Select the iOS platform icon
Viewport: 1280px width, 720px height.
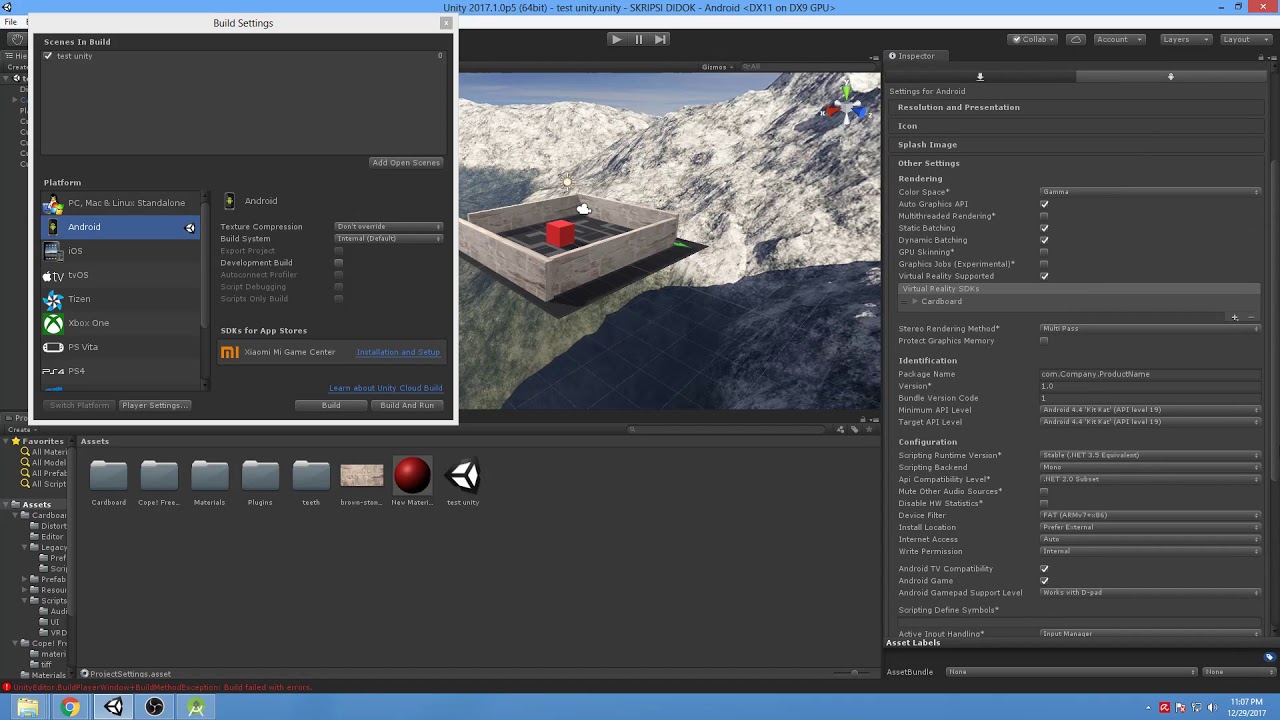click(53, 251)
